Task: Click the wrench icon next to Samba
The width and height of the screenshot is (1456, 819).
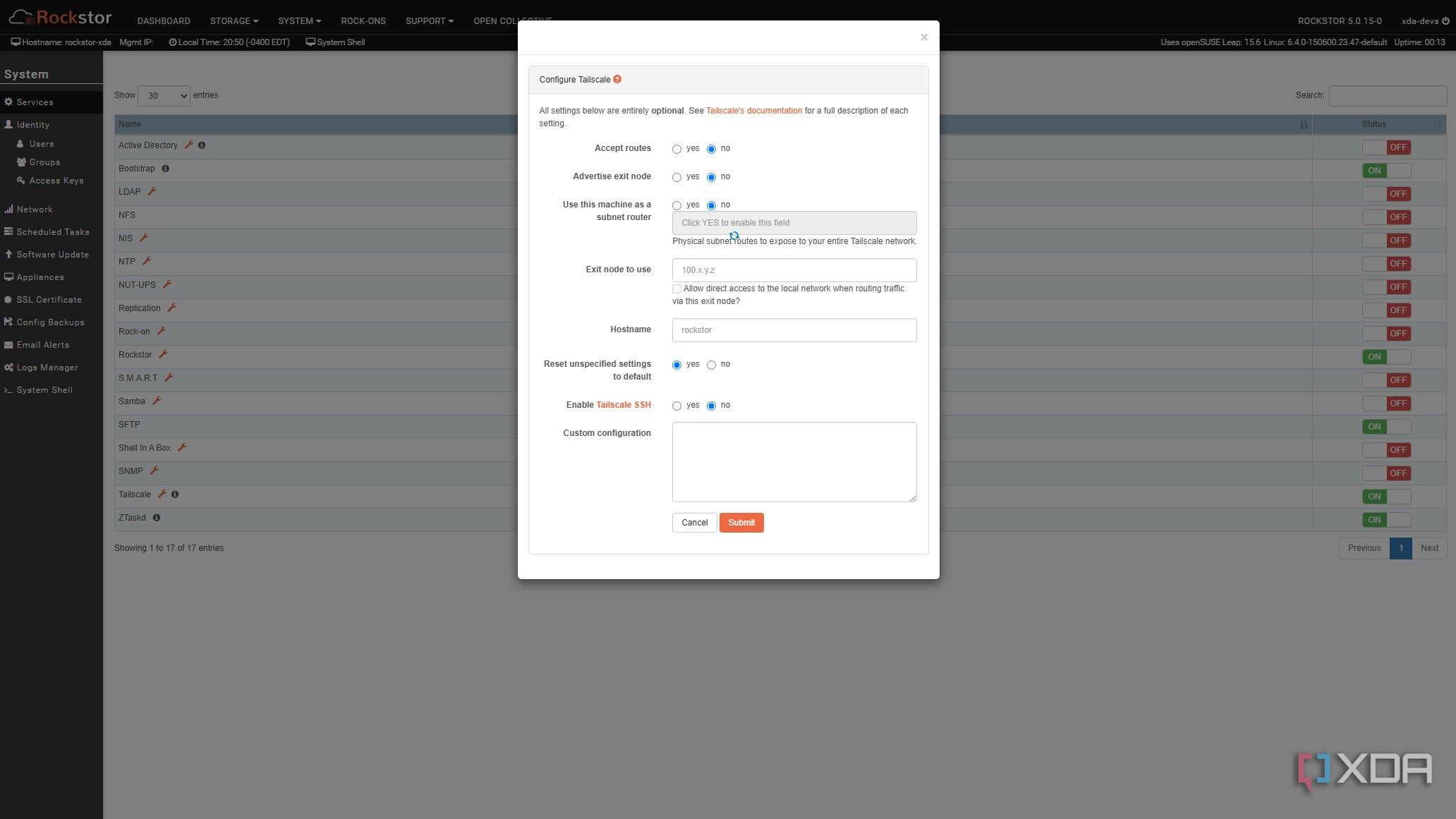Action: pyautogui.click(x=157, y=401)
